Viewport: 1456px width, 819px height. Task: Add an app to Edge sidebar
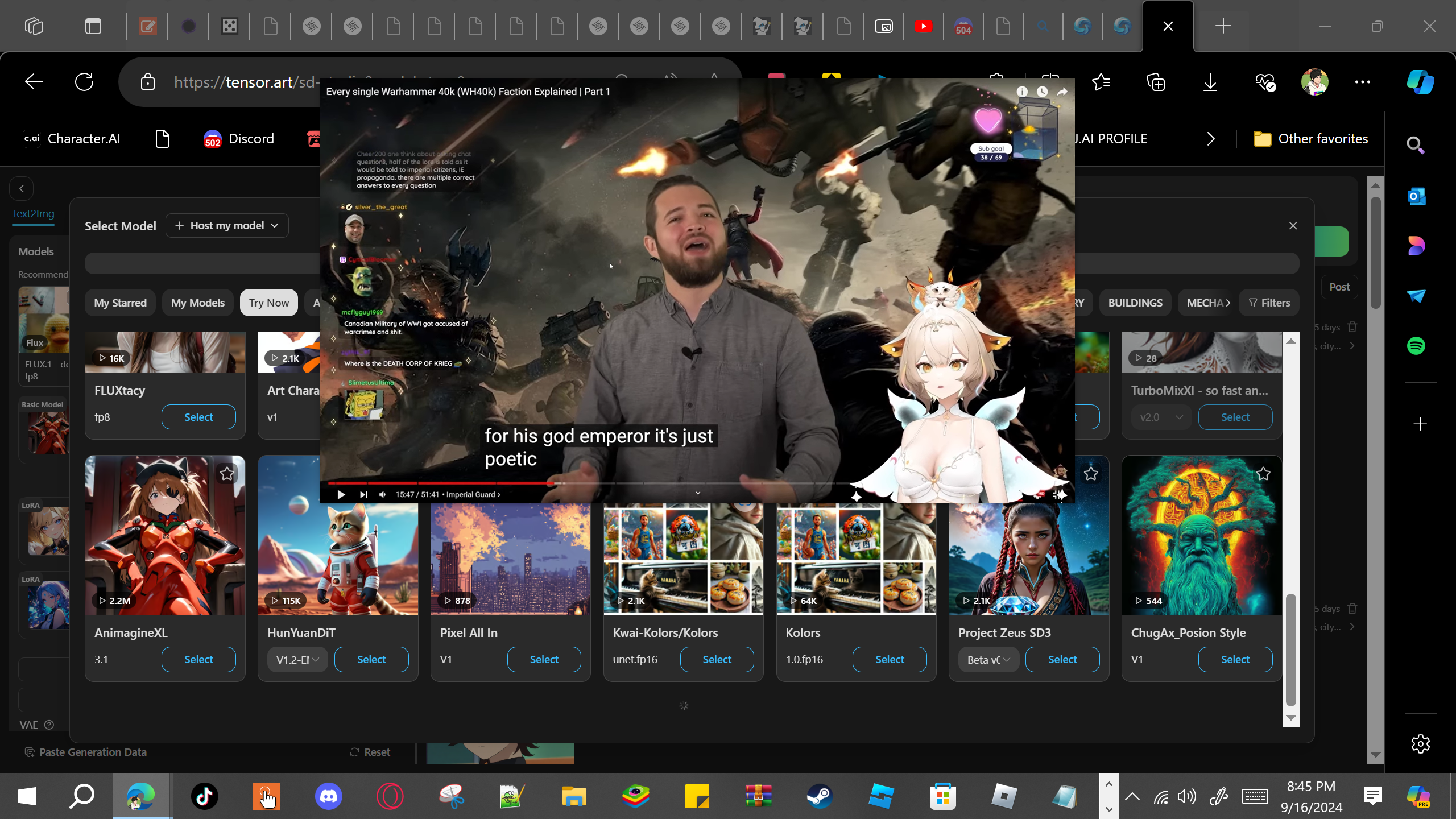tap(1420, 424)
